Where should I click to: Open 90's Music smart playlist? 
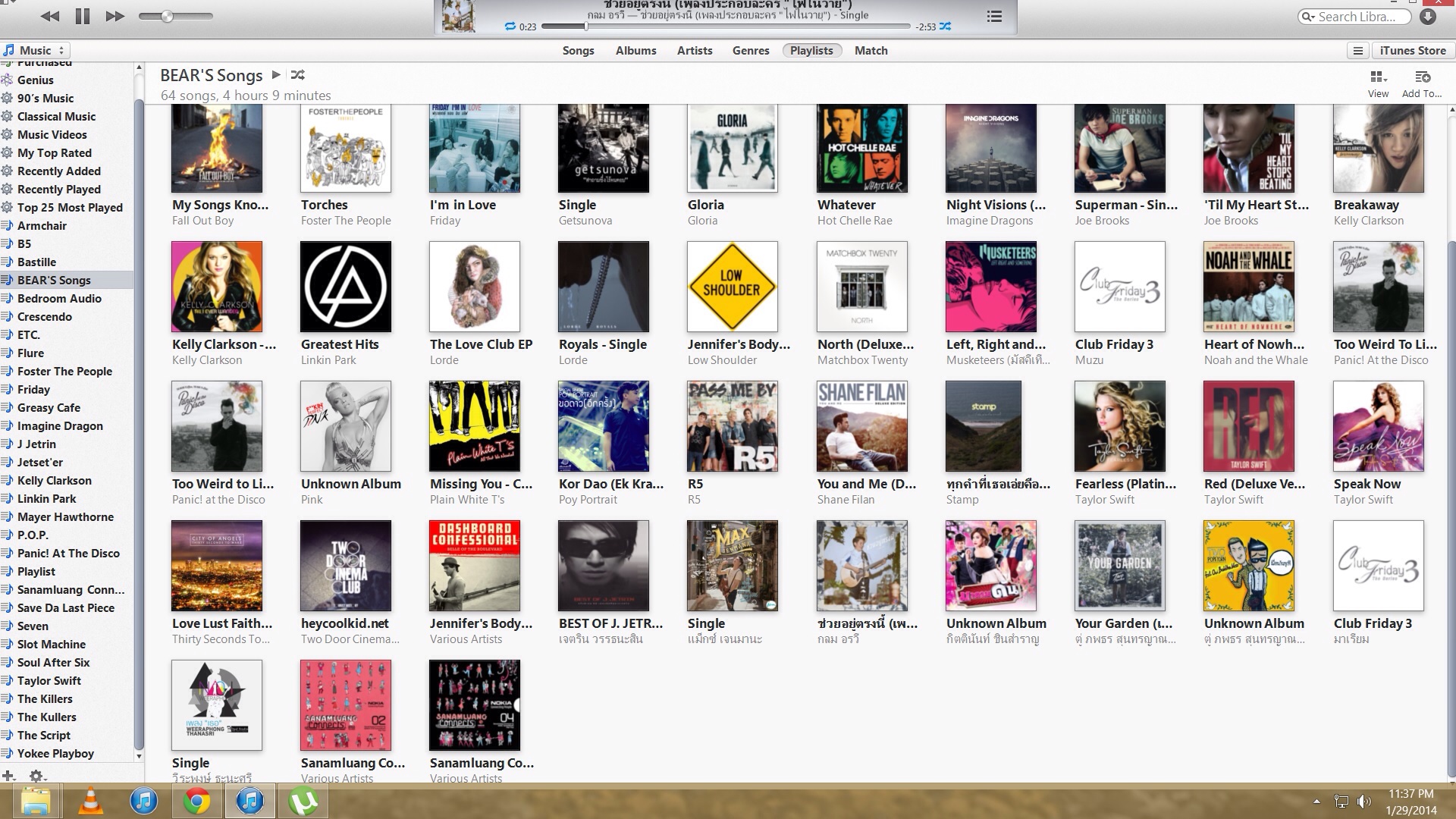pyautogui.click(x=45, y=98)
